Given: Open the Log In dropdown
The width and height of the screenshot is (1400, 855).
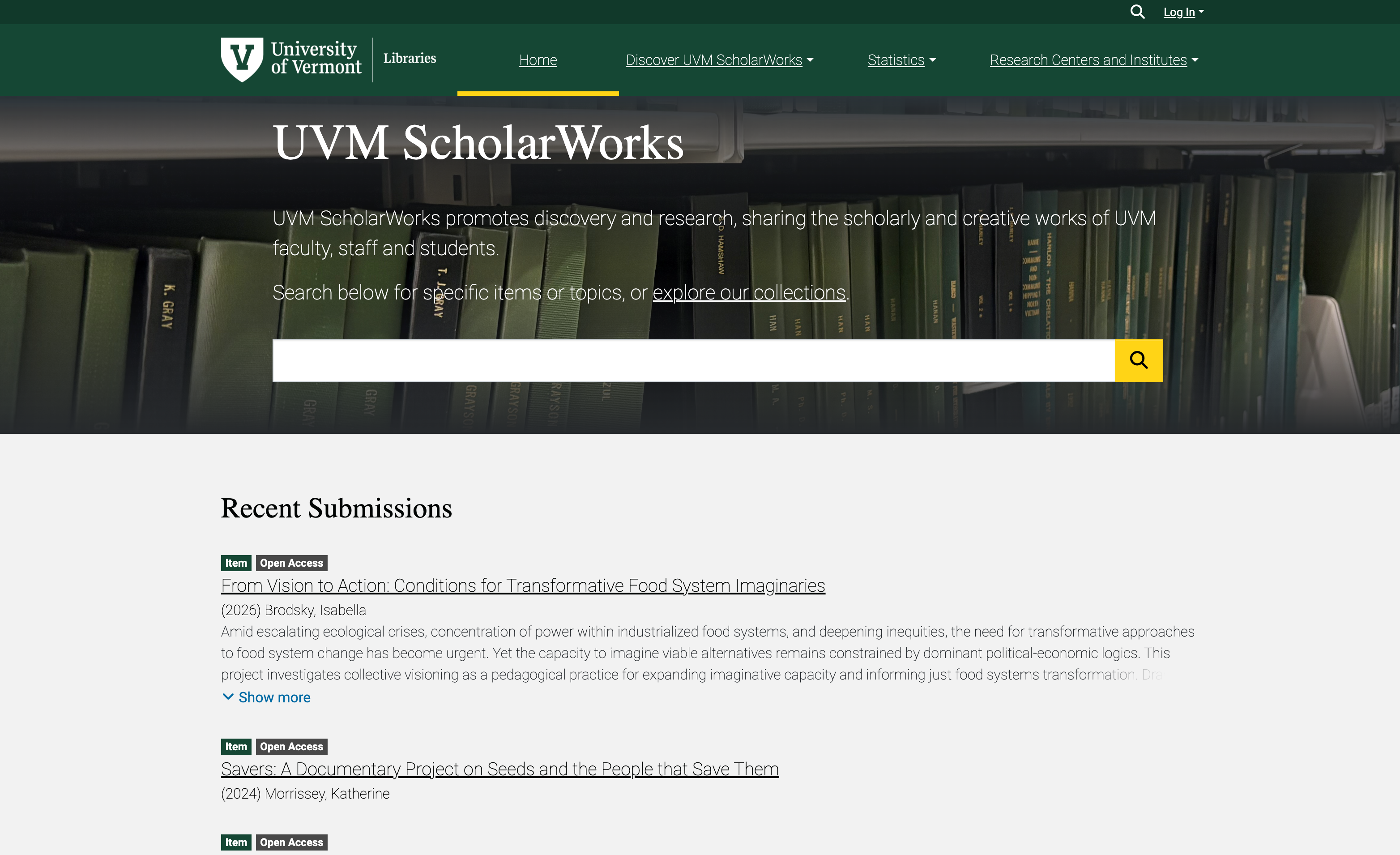Looking at the screenshot, I should 1183,12.
